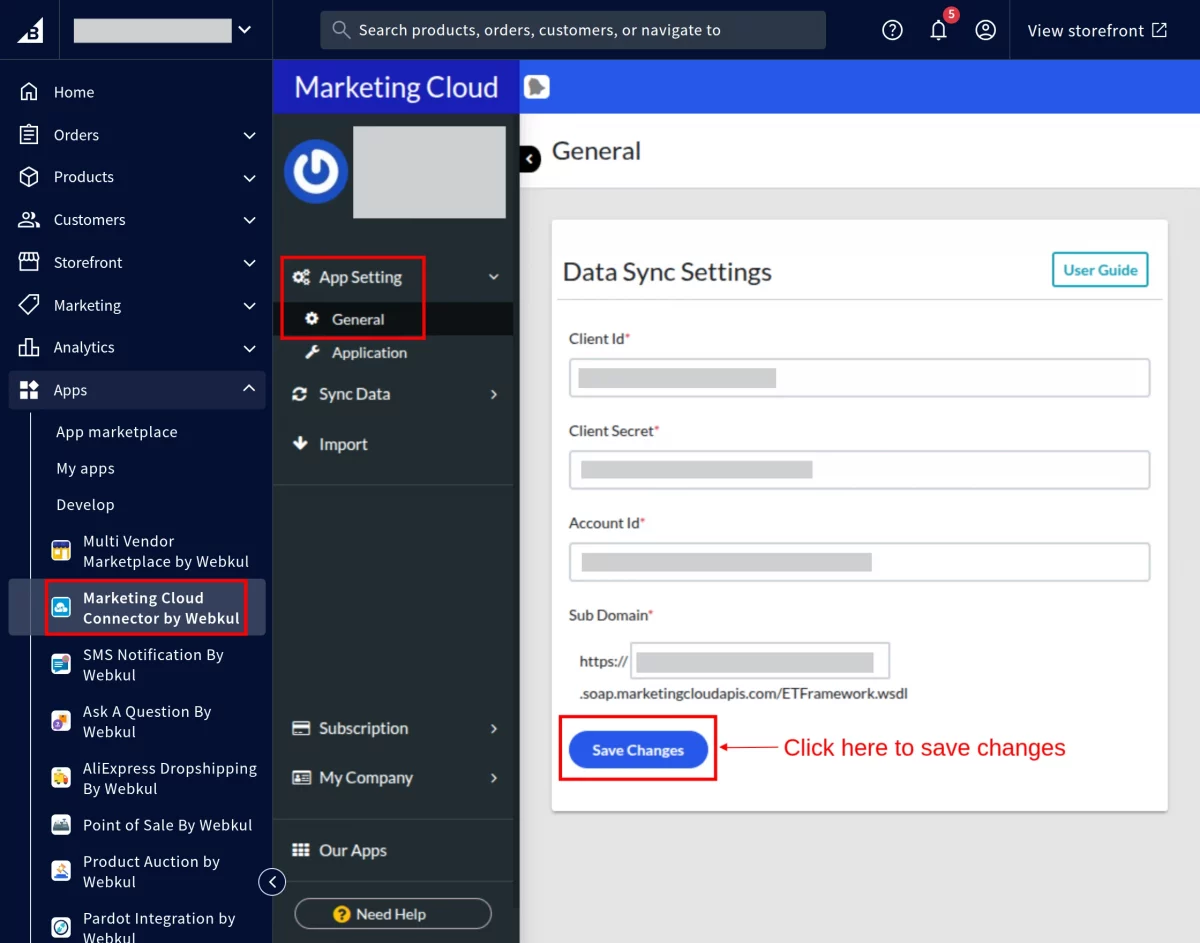Click the Sub Domain input field
This screenshot has width=1200, height=943.
[759, 661]
